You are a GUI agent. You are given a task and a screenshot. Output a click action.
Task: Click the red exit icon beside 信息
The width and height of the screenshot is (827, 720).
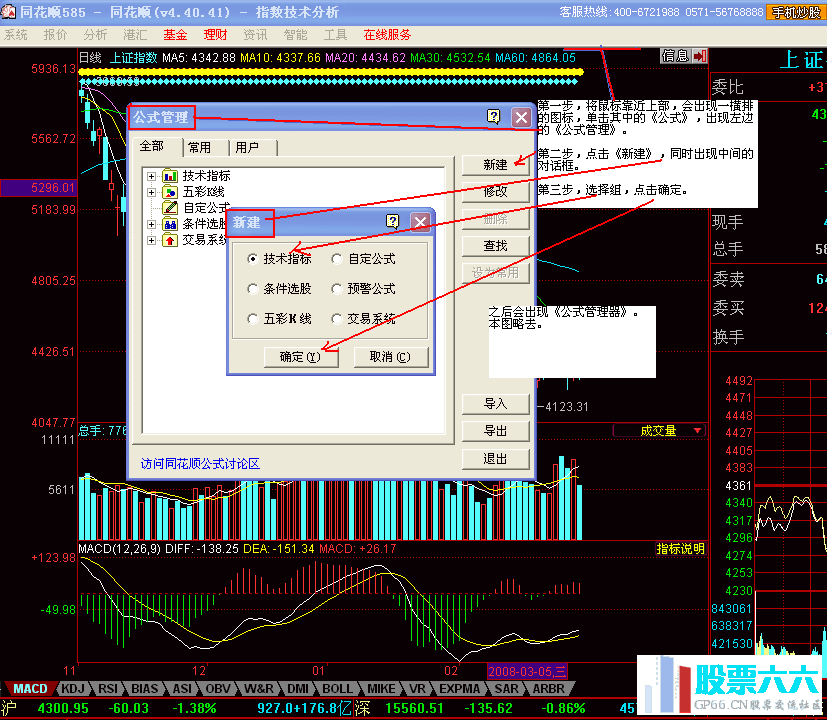699,56
